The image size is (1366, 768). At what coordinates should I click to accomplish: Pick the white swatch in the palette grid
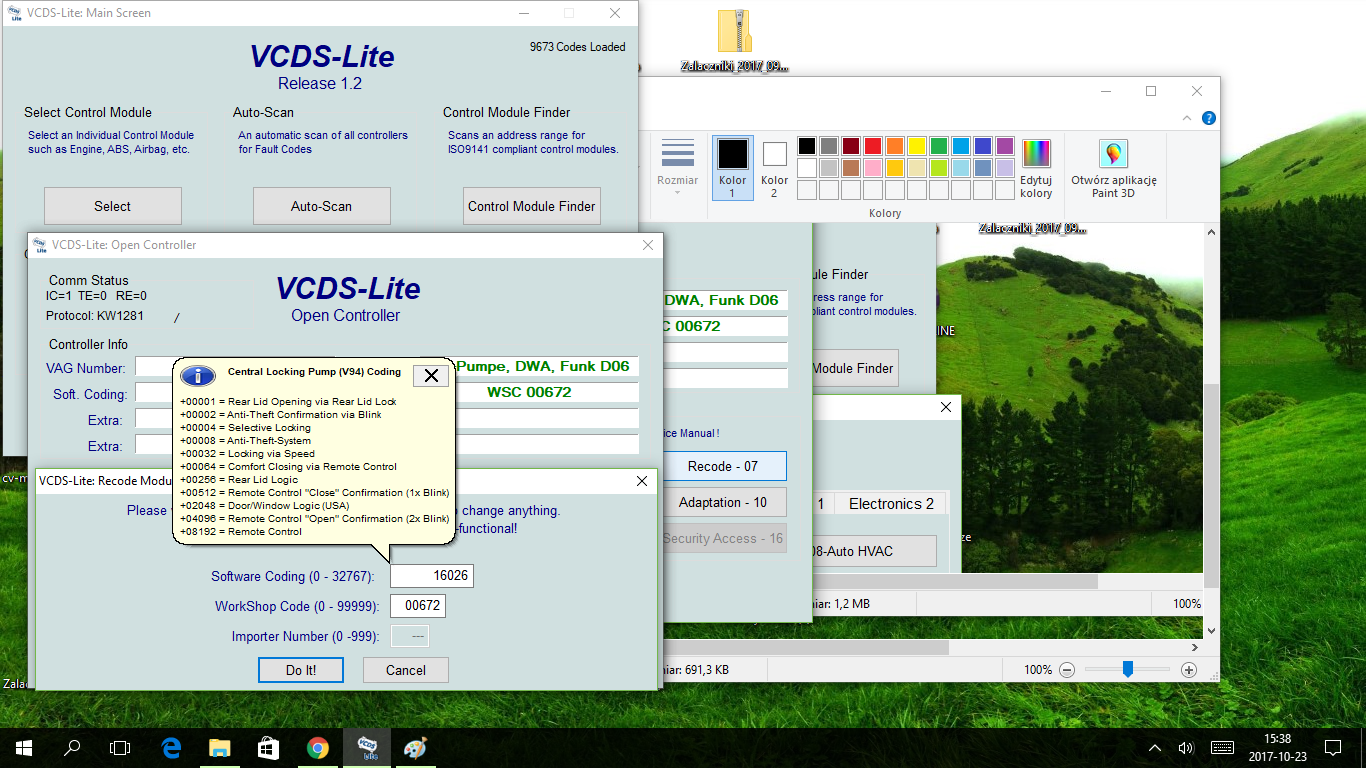(x=807, y=168)
